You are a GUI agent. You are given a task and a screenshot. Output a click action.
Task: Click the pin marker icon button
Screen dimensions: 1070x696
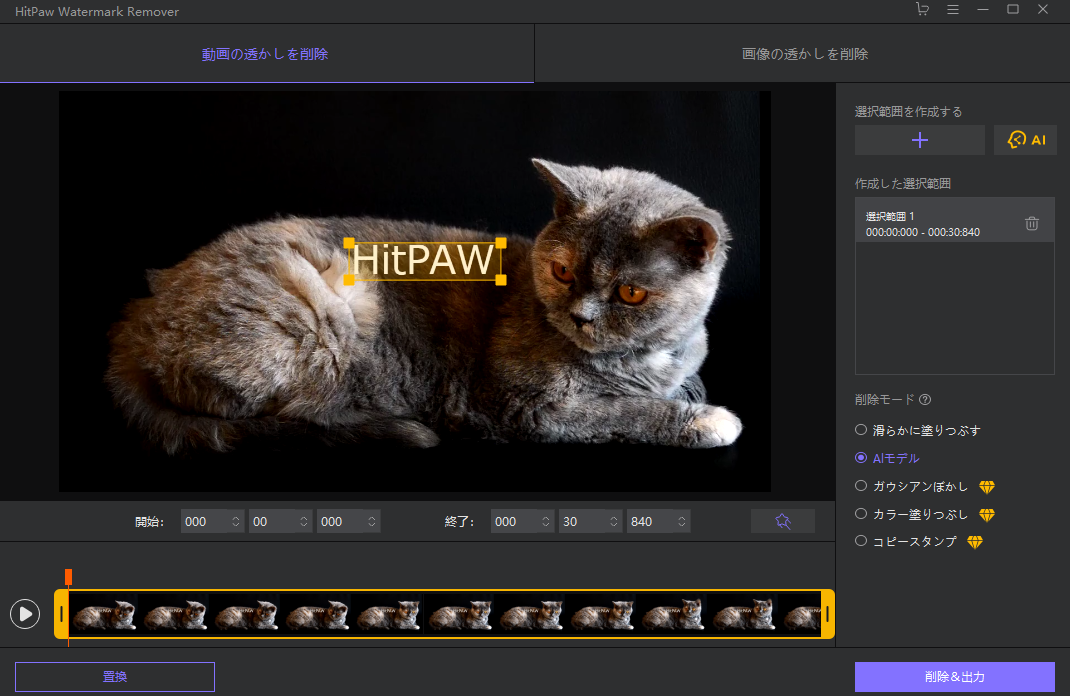click(783, 521)
